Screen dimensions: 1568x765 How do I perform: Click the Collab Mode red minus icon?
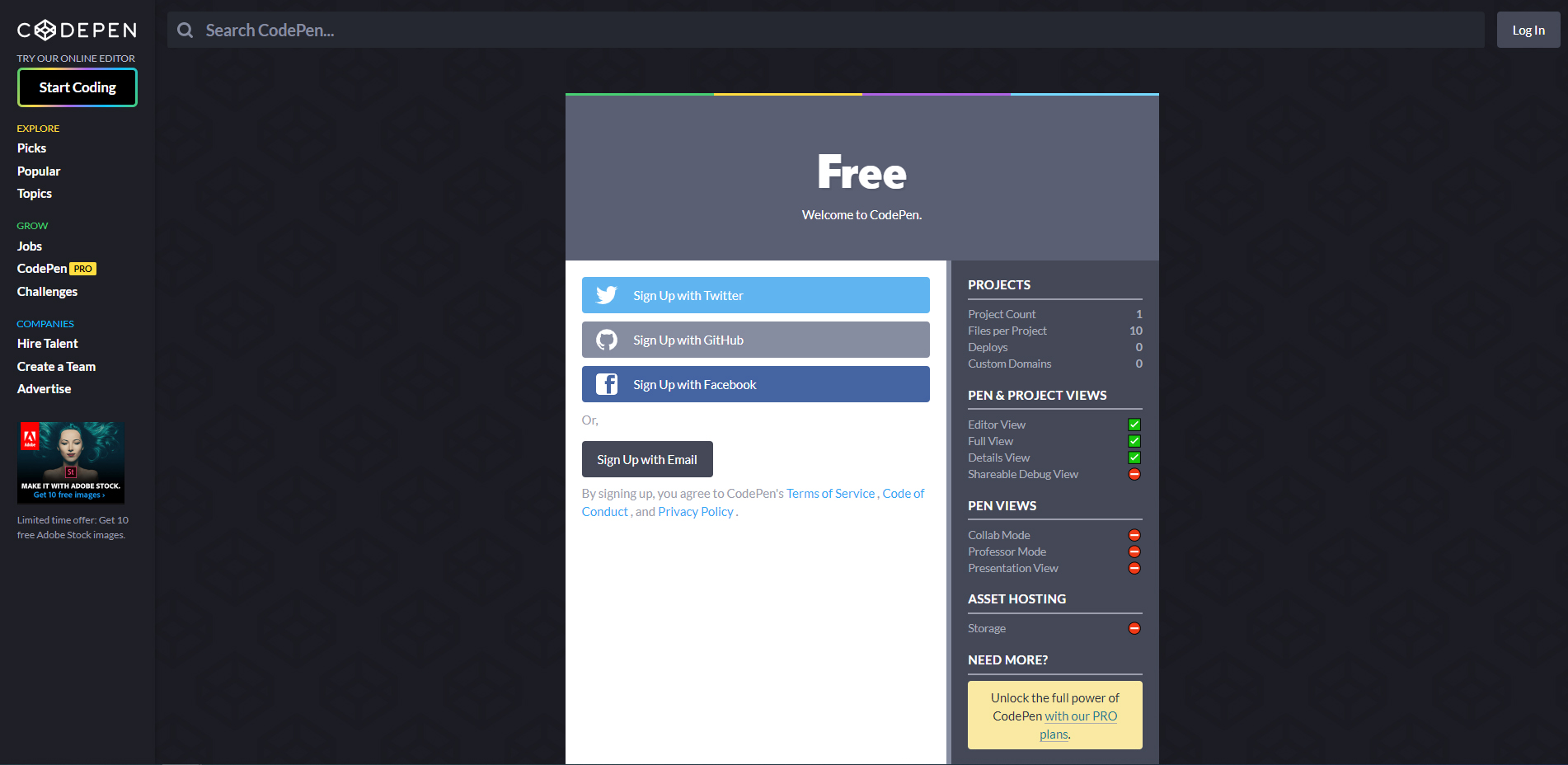click(1134, 535)
